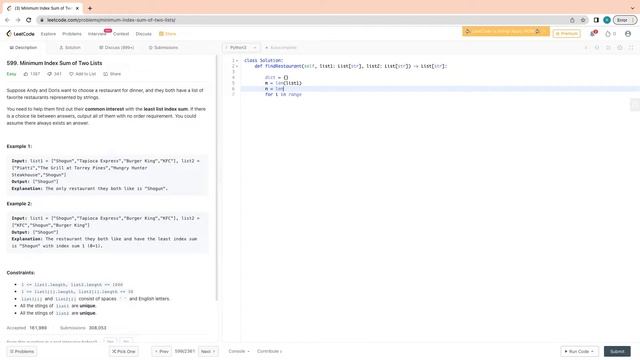Viewport: 640px width, 360px height.
Task: Open the Contribute link
Action: coord(269,351)
